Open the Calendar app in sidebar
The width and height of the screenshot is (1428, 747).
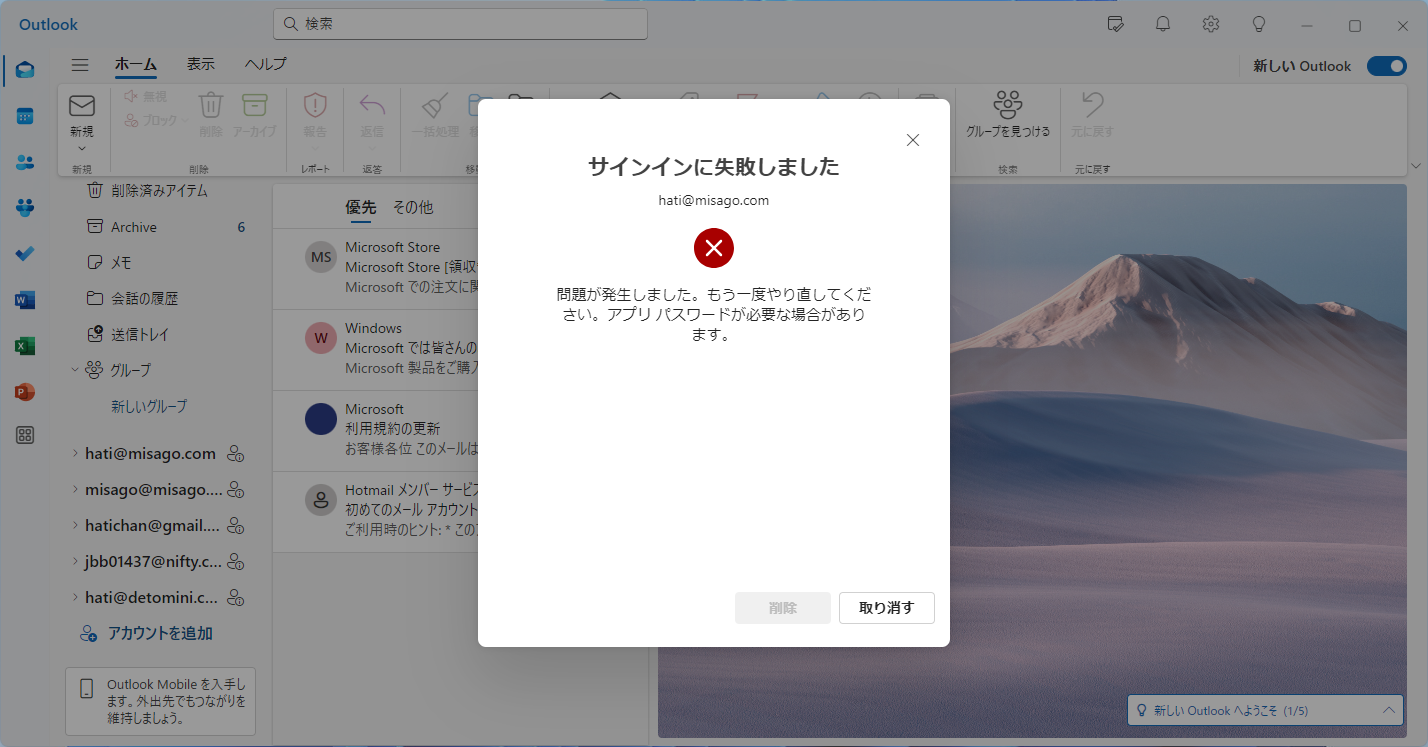(x=25, y=116)
